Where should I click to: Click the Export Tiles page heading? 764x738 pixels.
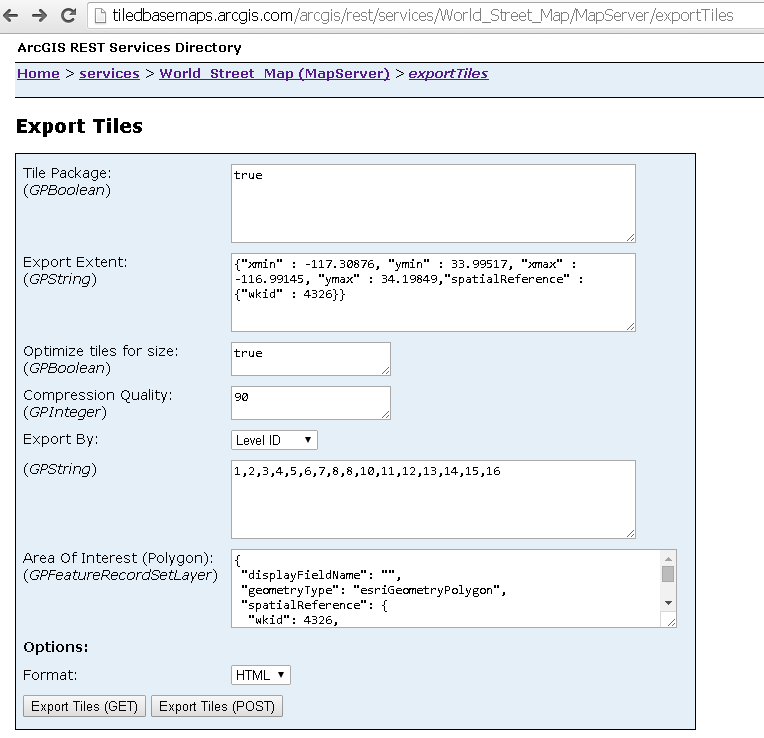click(79, 126)
